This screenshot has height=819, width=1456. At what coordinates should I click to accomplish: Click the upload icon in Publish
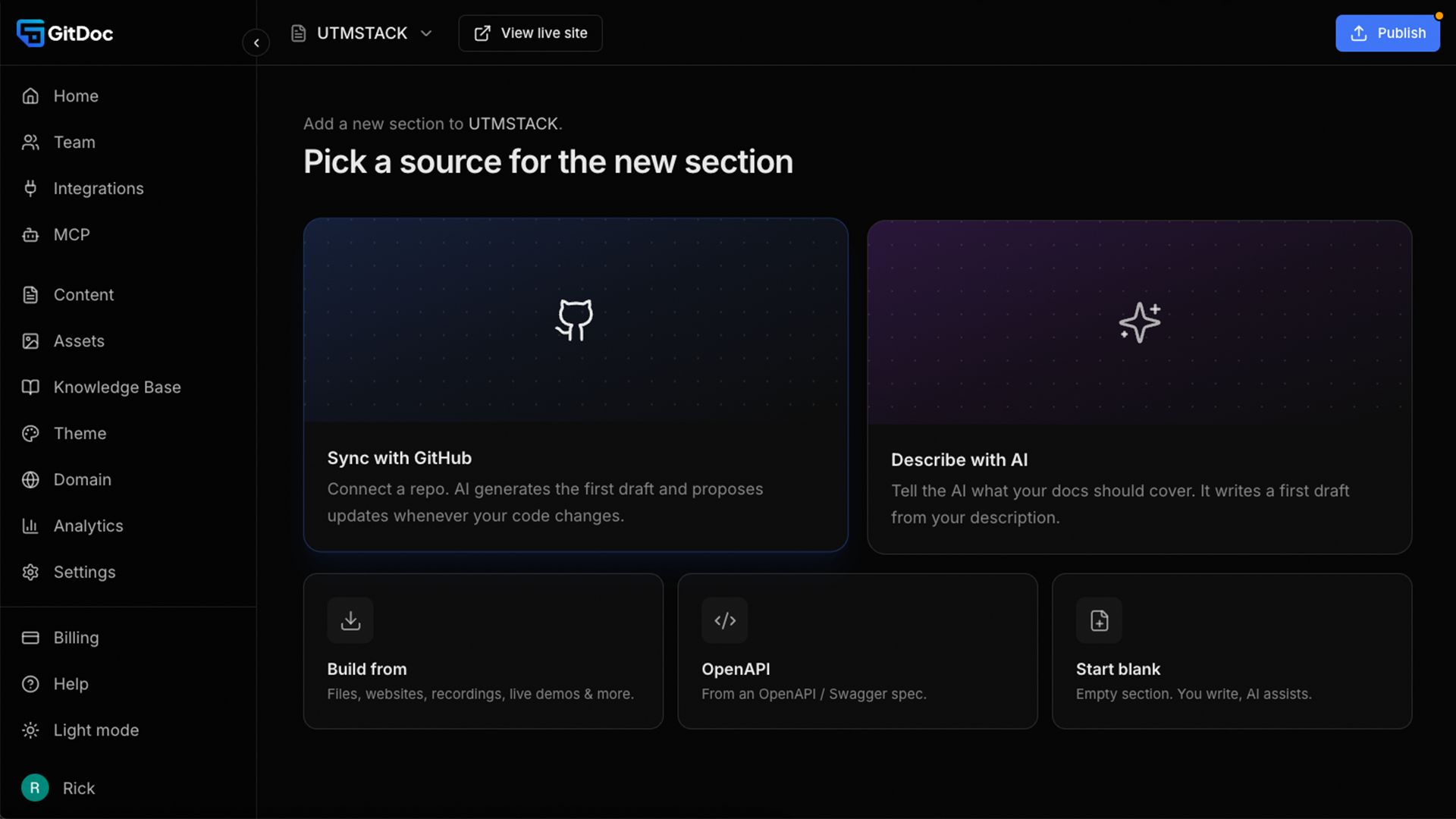click(1359, 33)
